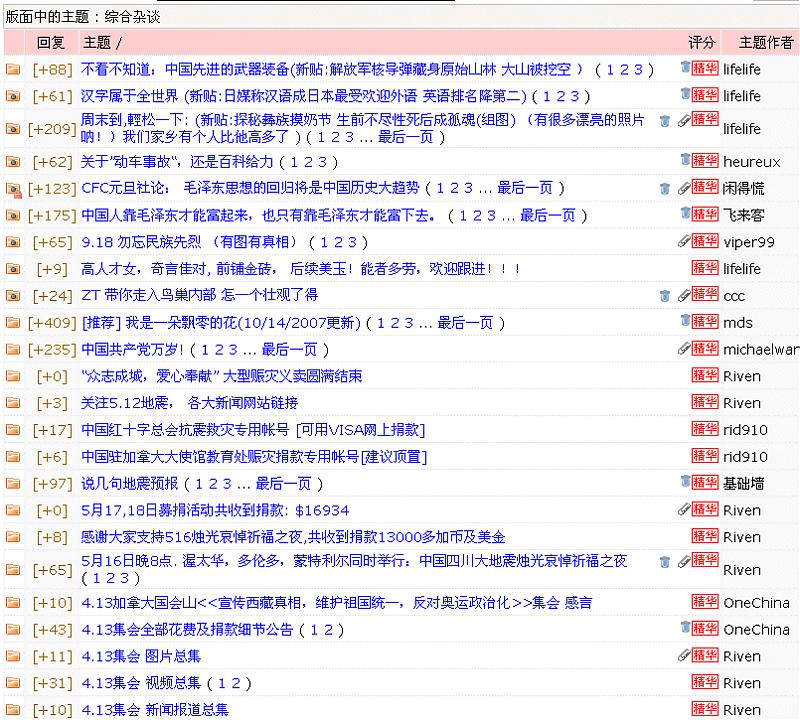
Task: Click the locked folder icon on the CFC元旦社论 row
Action: point(13,189)
